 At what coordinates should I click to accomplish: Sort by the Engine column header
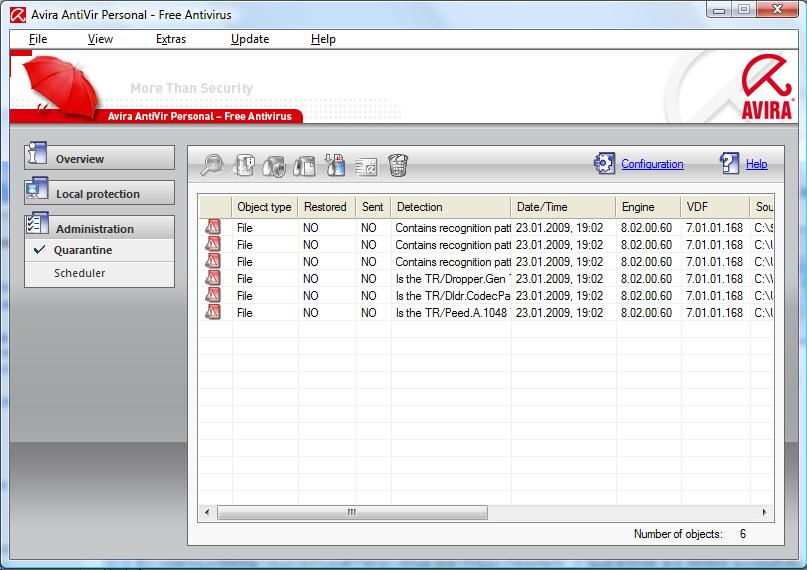tap(648, 207)
